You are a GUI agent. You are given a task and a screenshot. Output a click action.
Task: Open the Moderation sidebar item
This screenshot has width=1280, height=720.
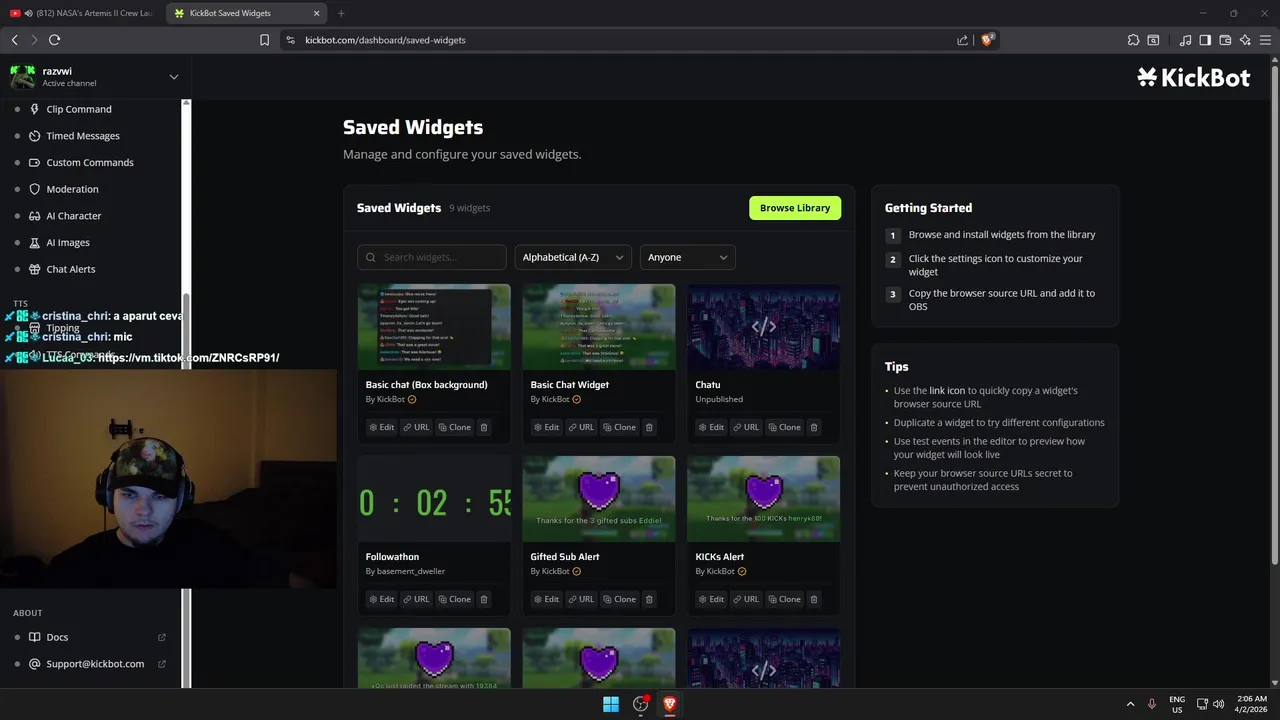[72, 189]
